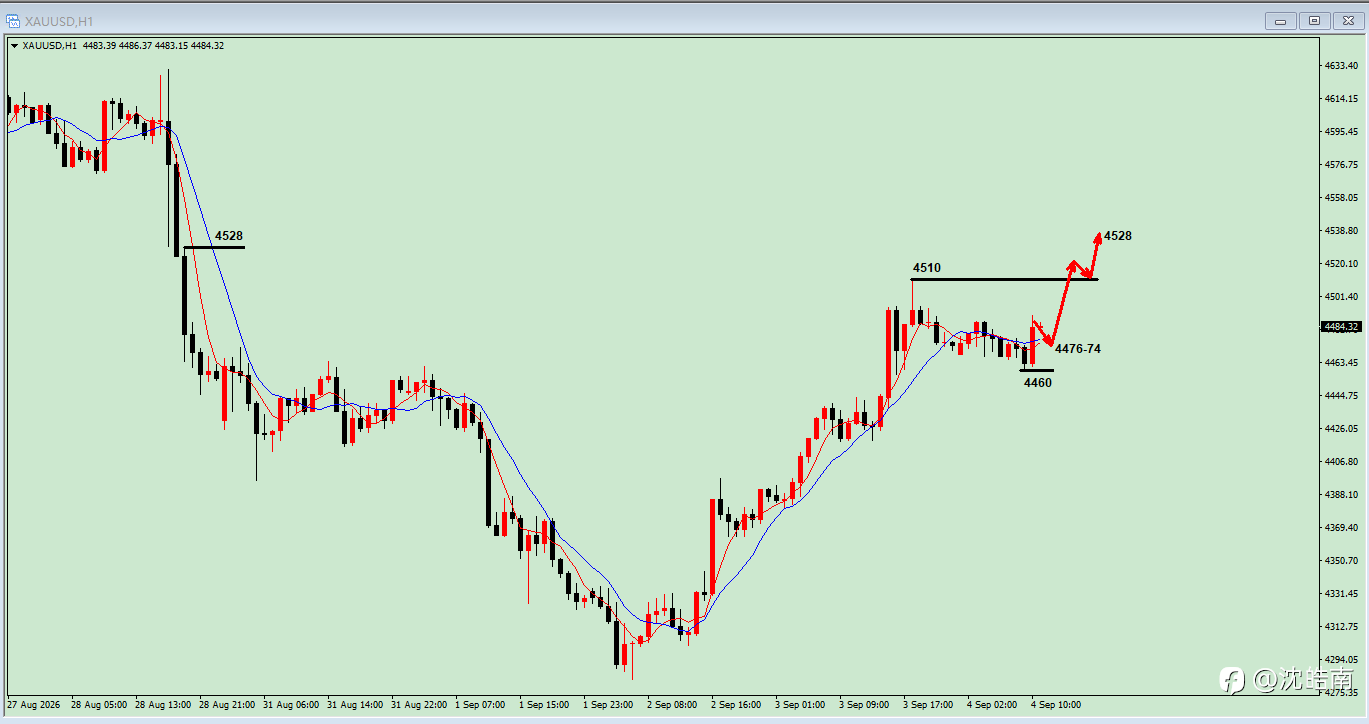Screen dimensions: 1369x724
Task: Restore the XAUUSD,H1 chart window
Action: click(x=1314, y=20)
